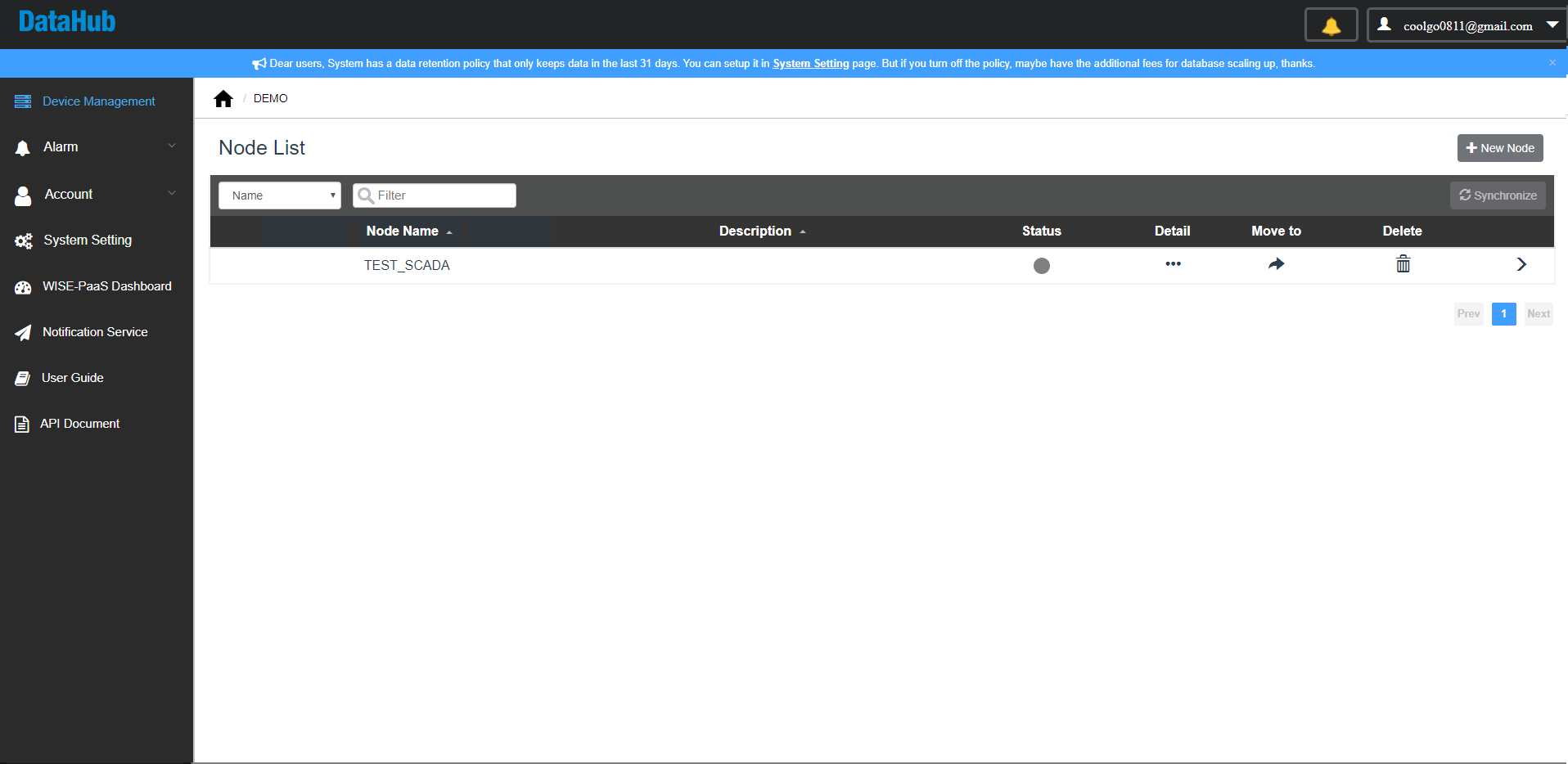Expand the Account sidebar menu

click(97, 195)
